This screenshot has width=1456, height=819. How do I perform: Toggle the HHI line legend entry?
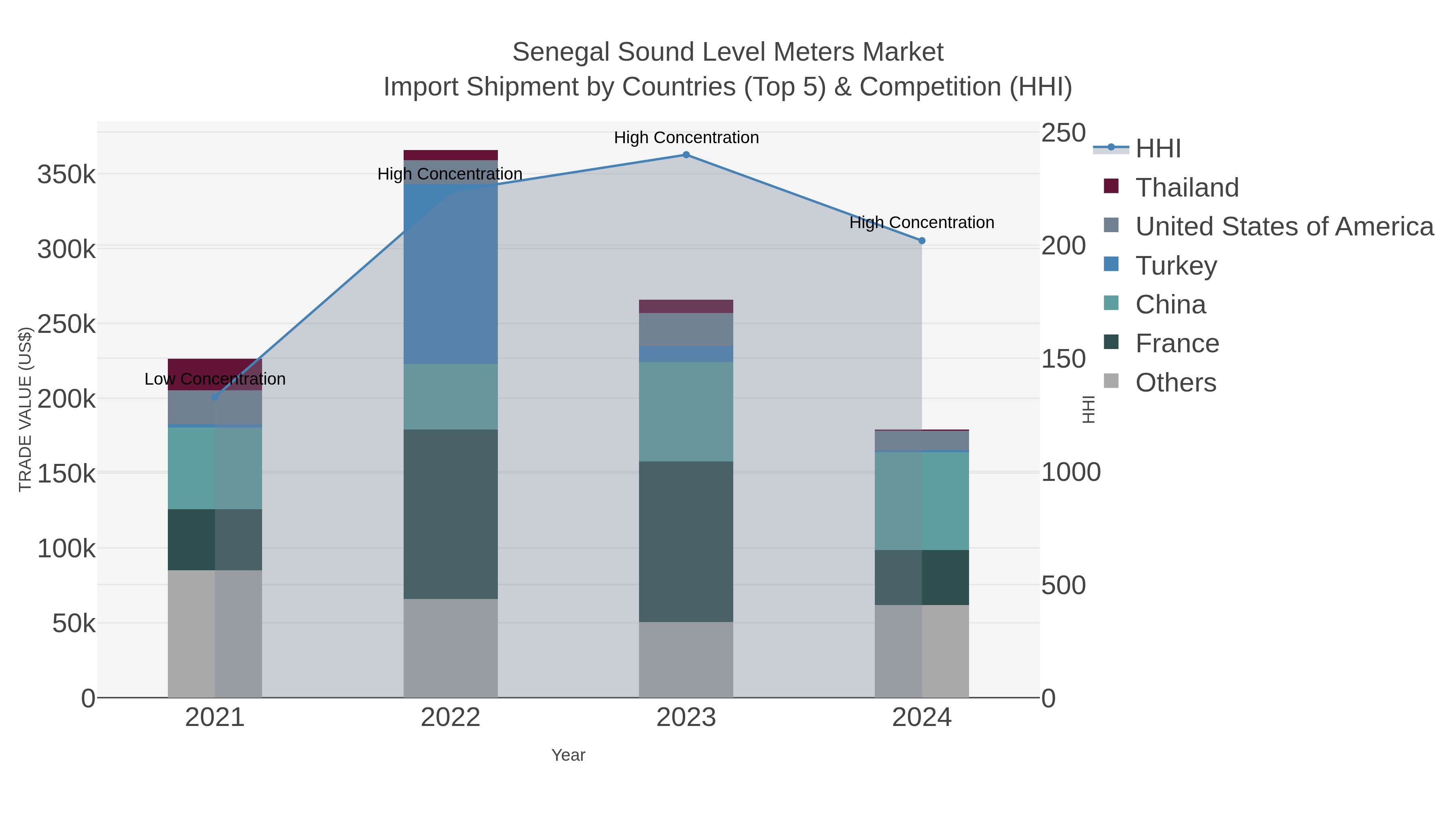point(1137,148)
